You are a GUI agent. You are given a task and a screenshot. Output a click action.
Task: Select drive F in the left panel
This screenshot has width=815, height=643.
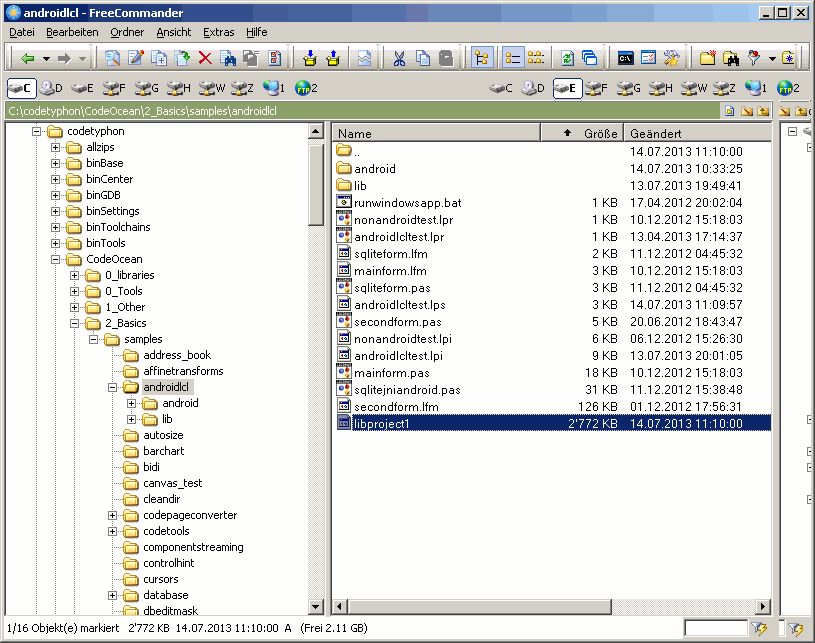[x=114, y=88]
